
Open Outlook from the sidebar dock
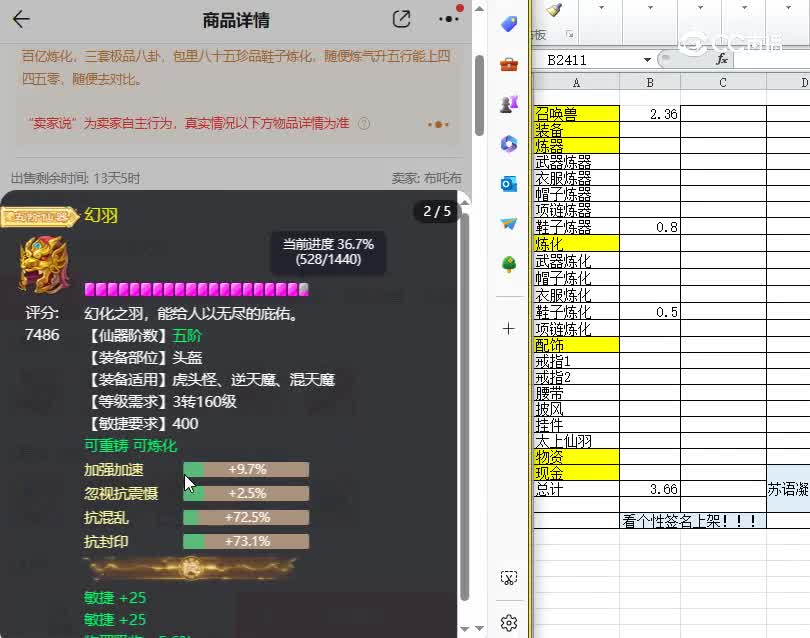[x=509, y=183]
